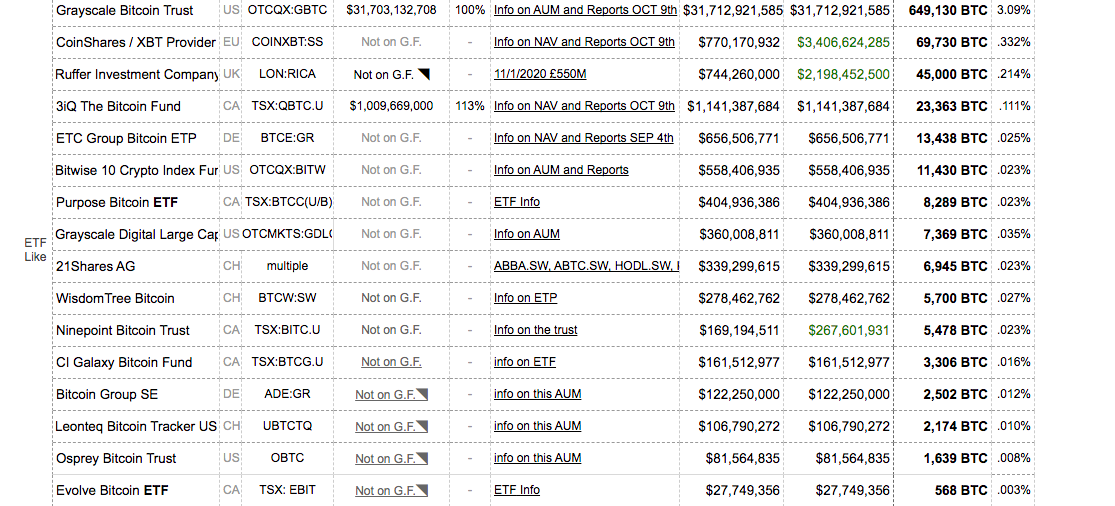
Task: Click the note marker in Ruffer's Not on G.F. cell
Action: click(423, 74)
